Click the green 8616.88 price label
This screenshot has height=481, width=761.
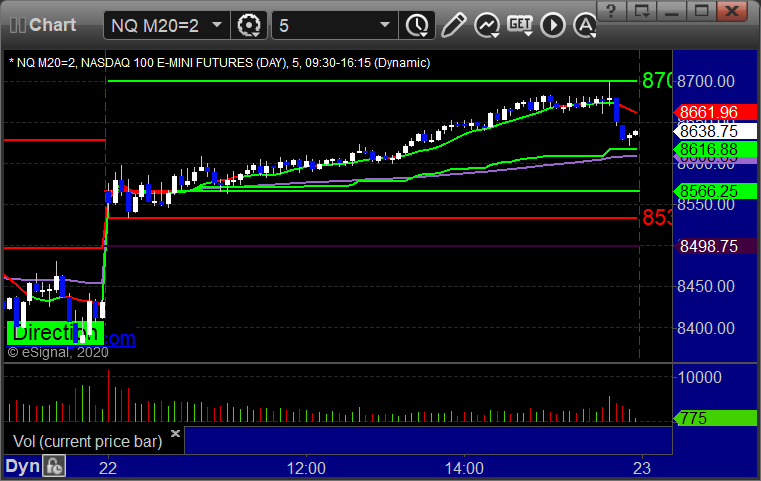[715, 149]
